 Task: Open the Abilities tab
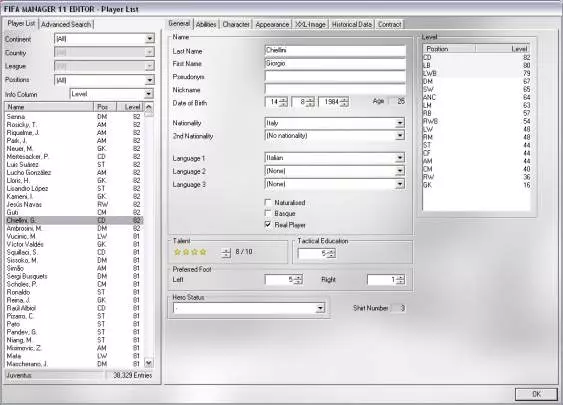[206, 24]
